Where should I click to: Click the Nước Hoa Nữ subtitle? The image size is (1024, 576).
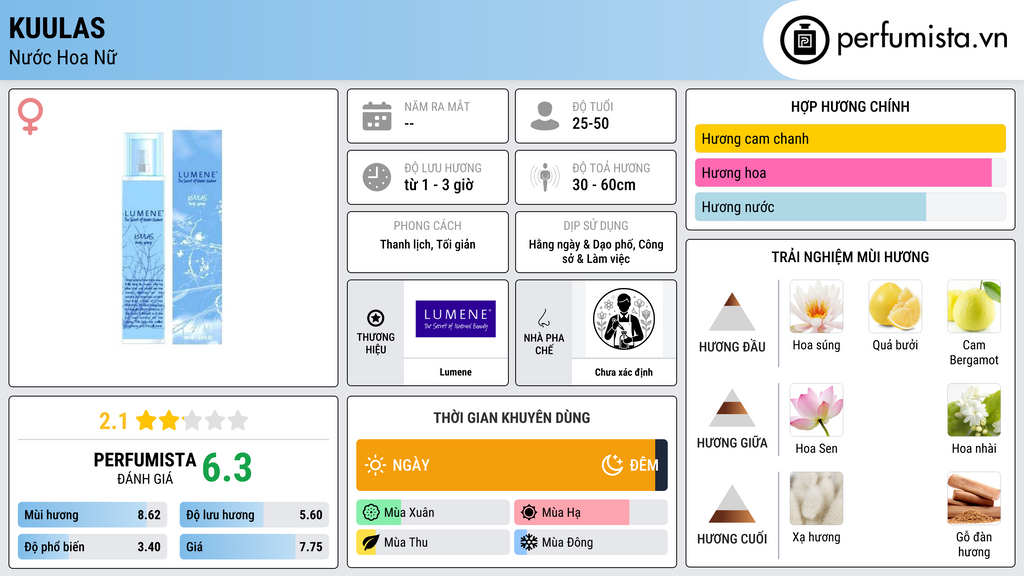[63, 57]
